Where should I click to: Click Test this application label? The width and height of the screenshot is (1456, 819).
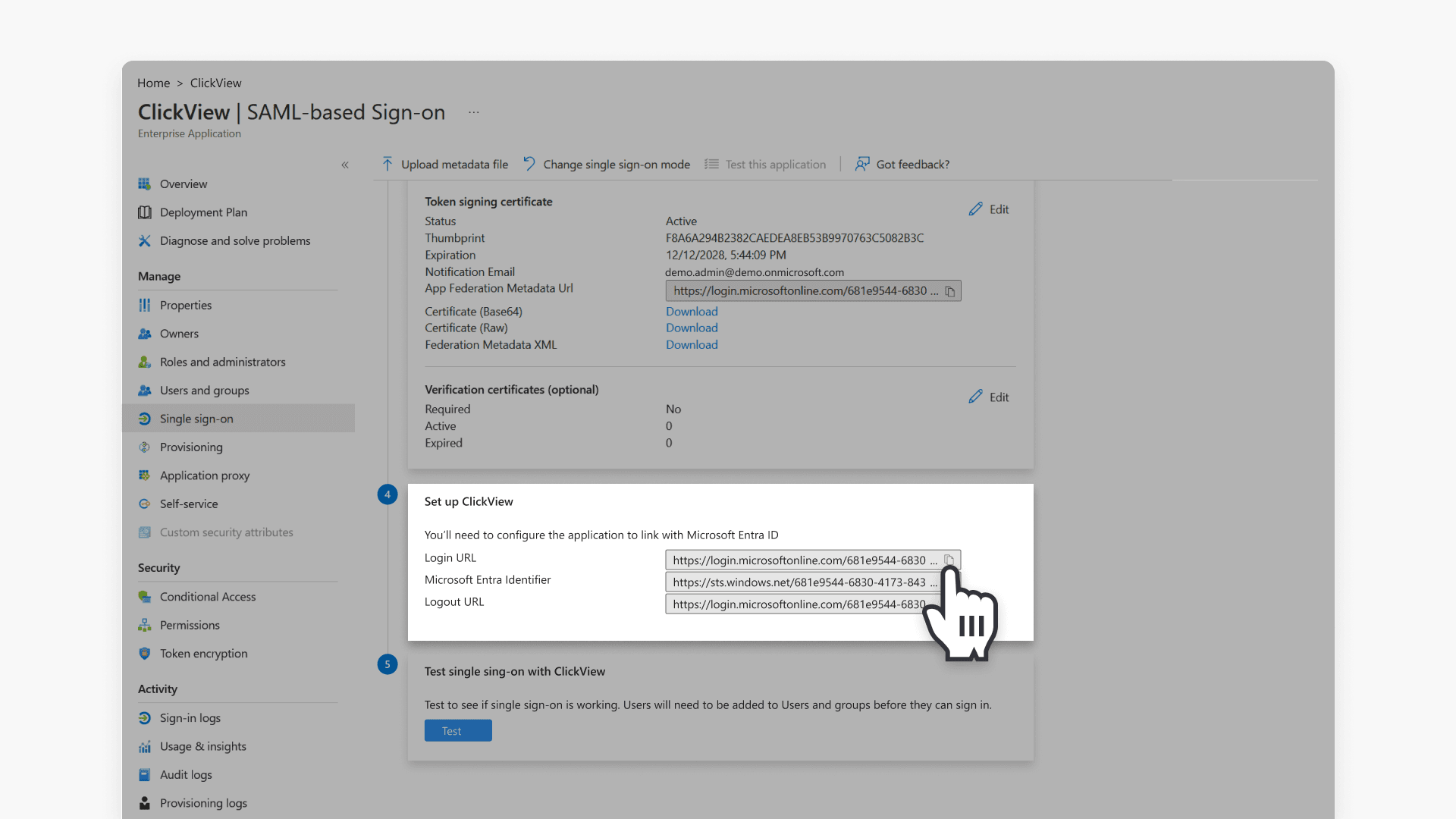coord(775,165)
